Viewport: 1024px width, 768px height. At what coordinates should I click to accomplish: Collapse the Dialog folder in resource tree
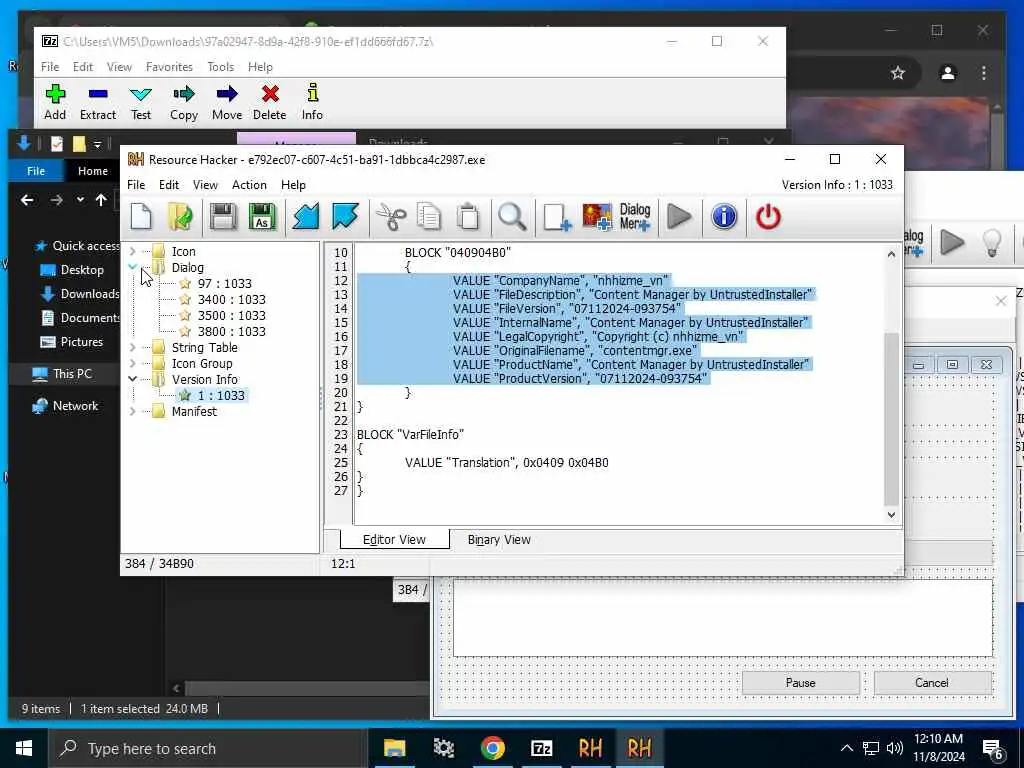tap(133, 267)
